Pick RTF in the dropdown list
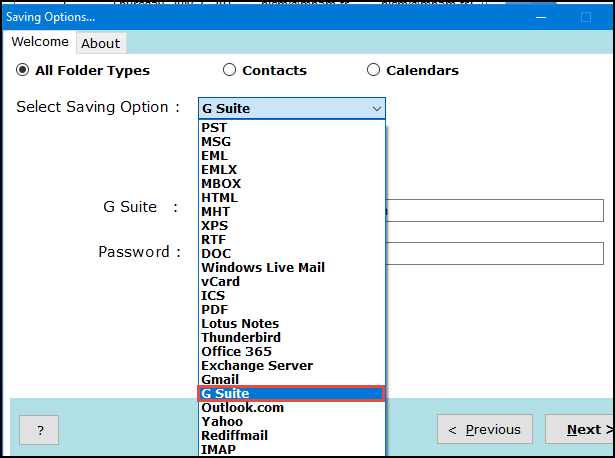Image resolution: width=615 pixels, height=458 pixels. 292,240
